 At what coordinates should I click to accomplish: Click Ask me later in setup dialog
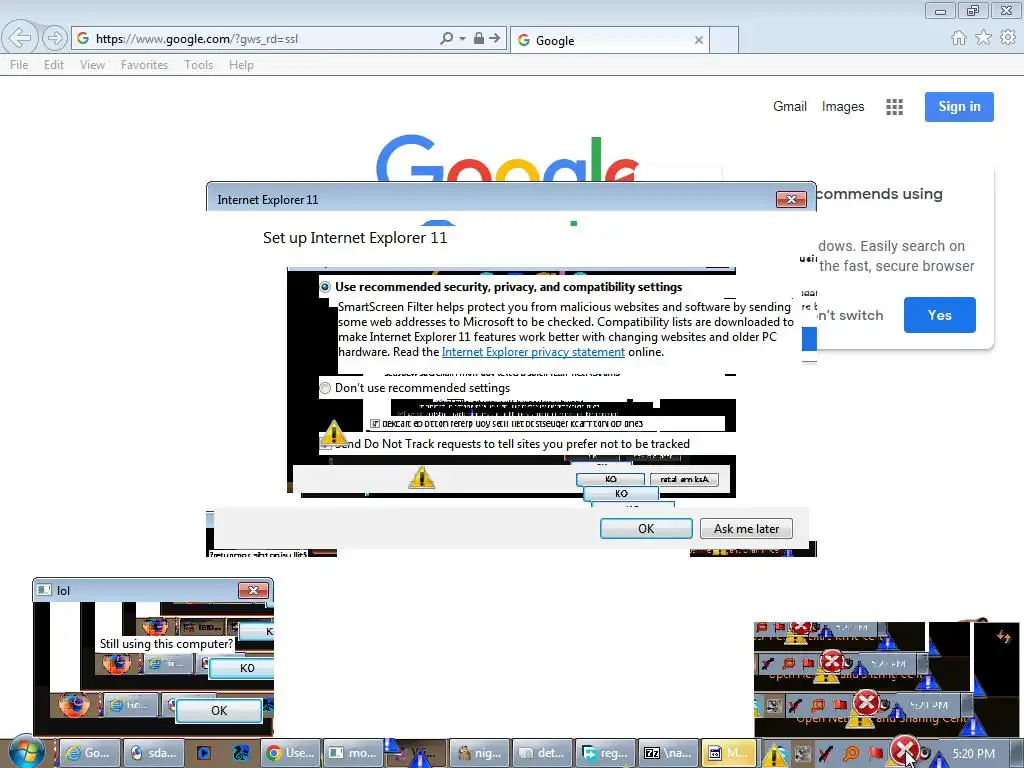[x=746, y=528]
